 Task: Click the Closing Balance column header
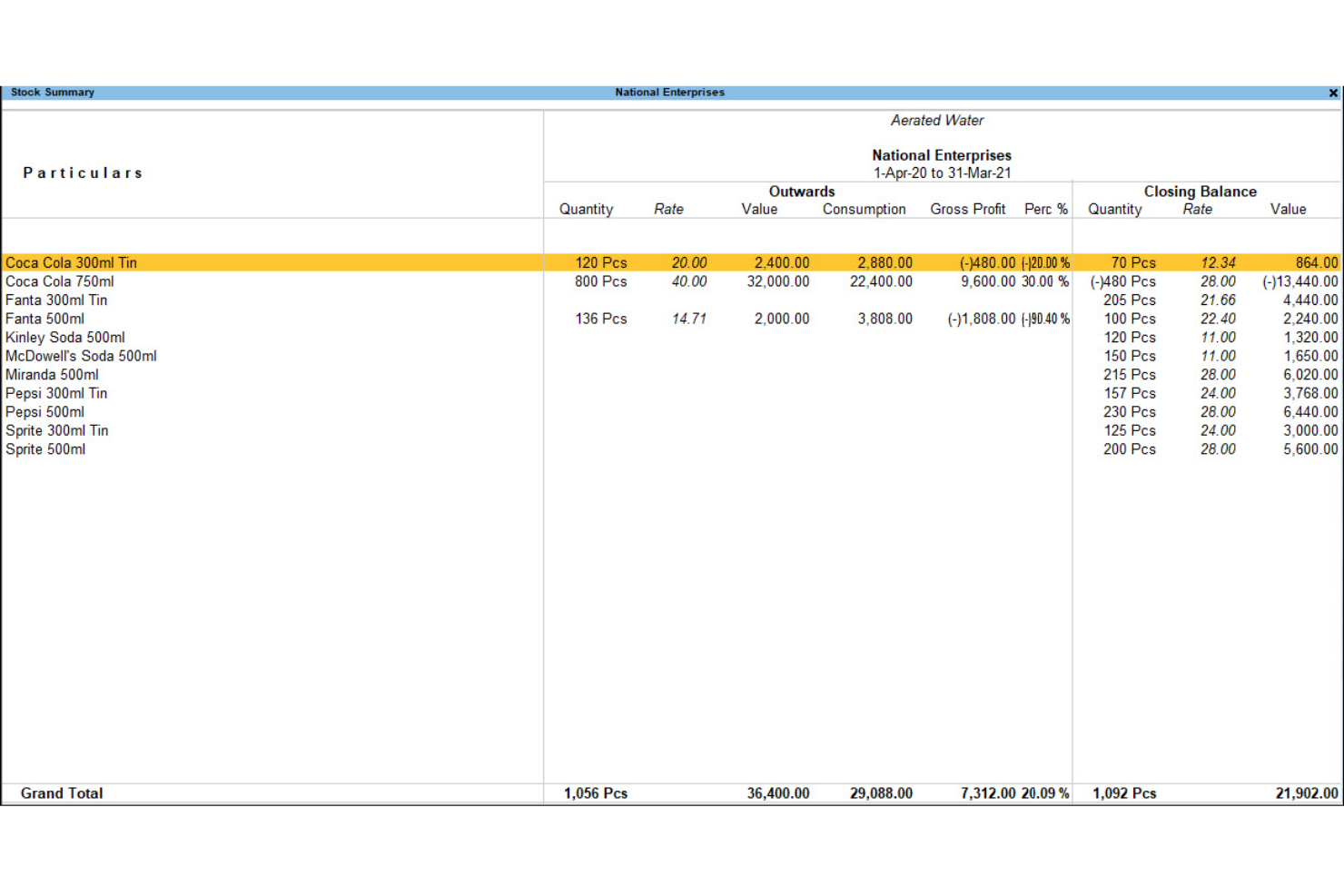click(x=1201, y=192)
